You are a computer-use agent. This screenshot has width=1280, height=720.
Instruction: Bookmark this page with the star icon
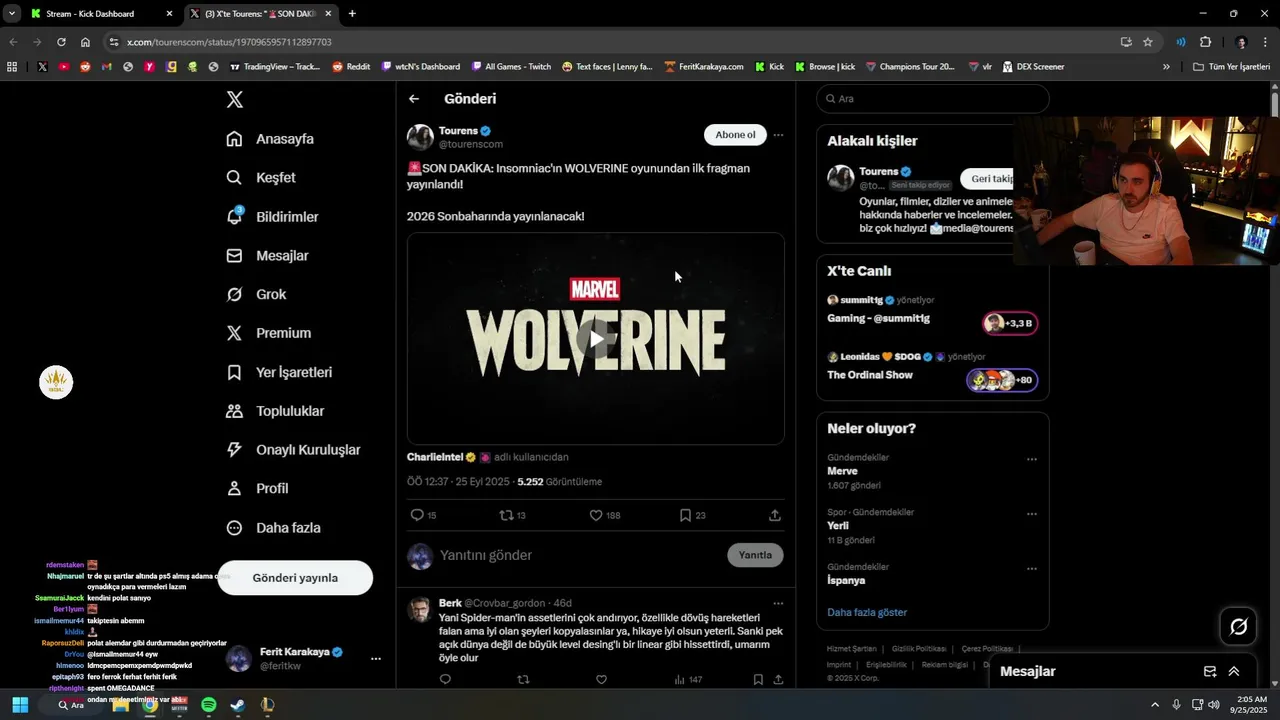(x=1148, y=42)
